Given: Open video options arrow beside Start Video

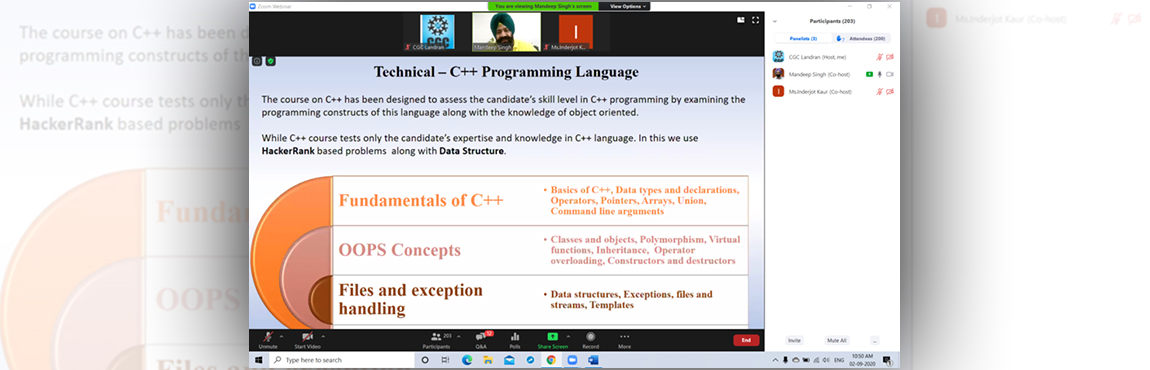Looking at the screenshot, I should (323, 335).
